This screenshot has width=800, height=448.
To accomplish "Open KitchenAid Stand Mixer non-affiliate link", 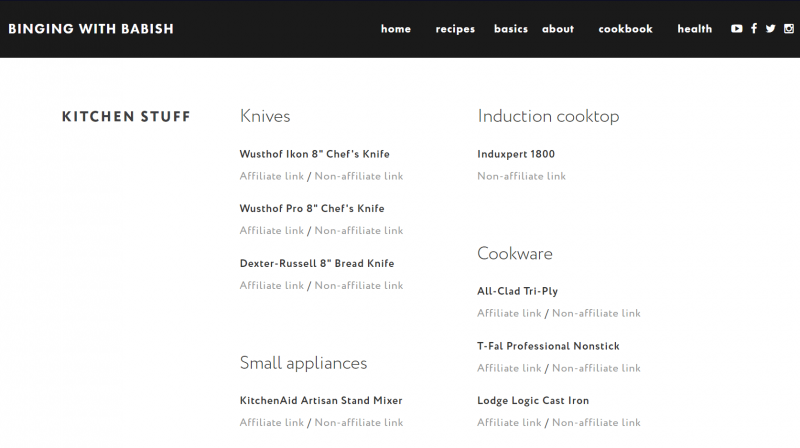I will 359,423.
